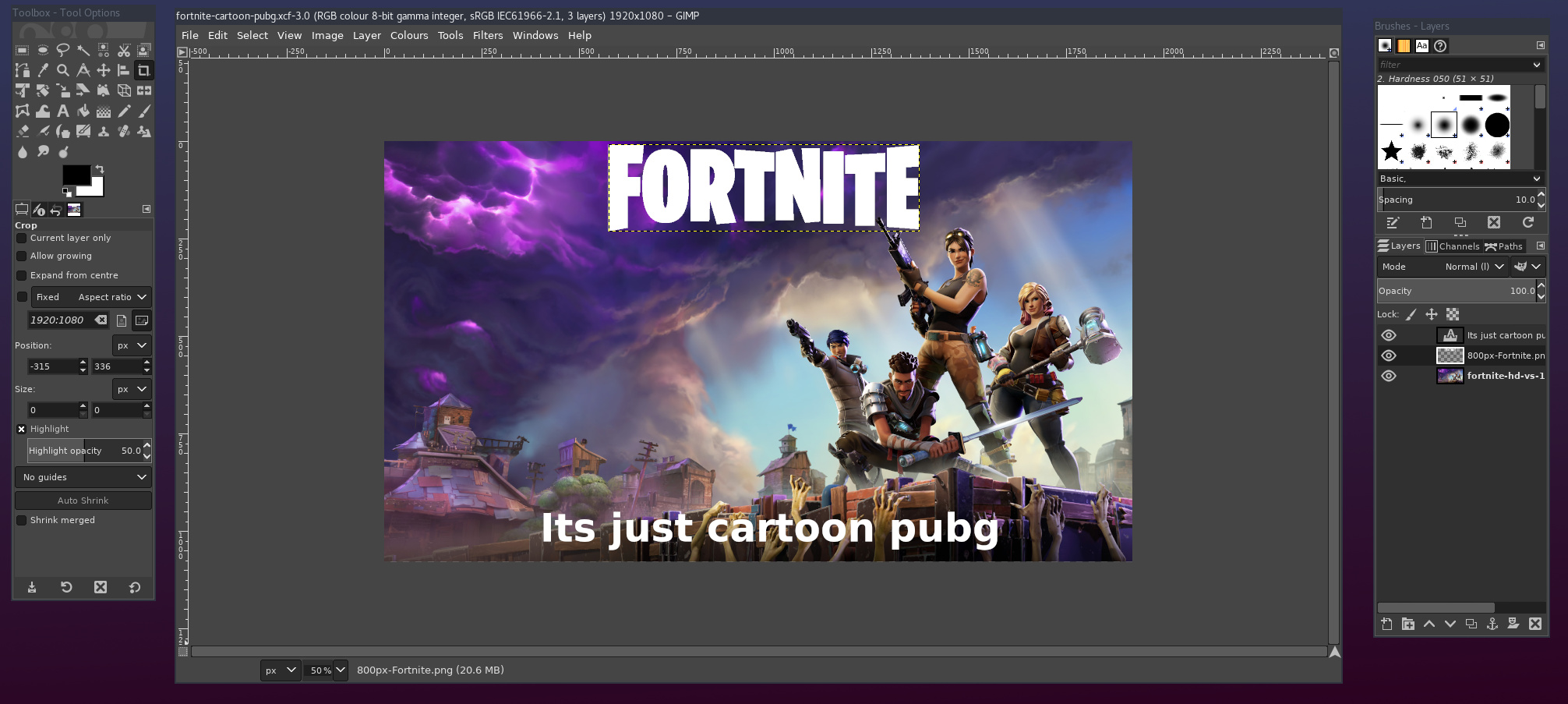The height and width of the screenshot is (704, 1568).
Task: Select the Flip tool
Action: click(144, 91)
